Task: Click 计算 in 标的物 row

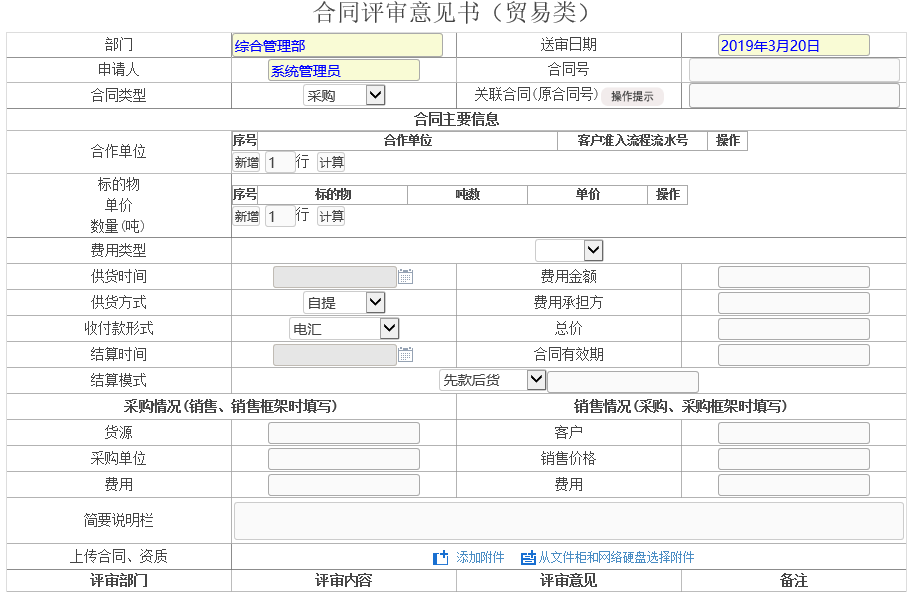Action: (x=331, y=217)
